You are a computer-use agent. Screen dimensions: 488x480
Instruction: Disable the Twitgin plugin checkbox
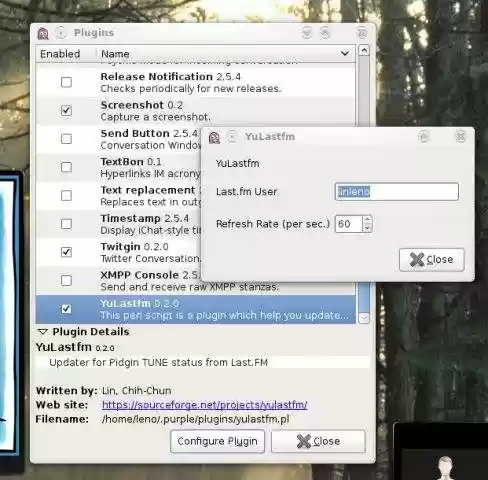tap(66, 252)
